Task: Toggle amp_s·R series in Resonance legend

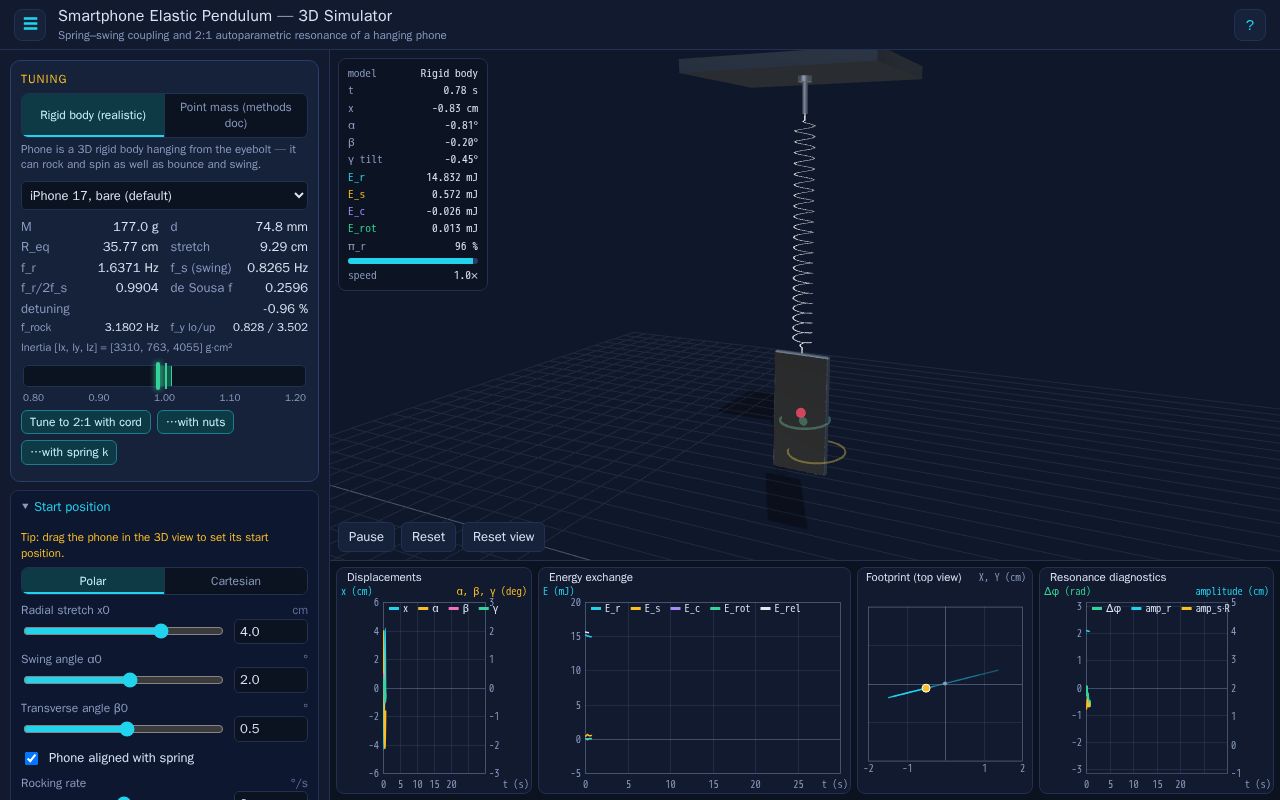Action: pos(1207,608)
